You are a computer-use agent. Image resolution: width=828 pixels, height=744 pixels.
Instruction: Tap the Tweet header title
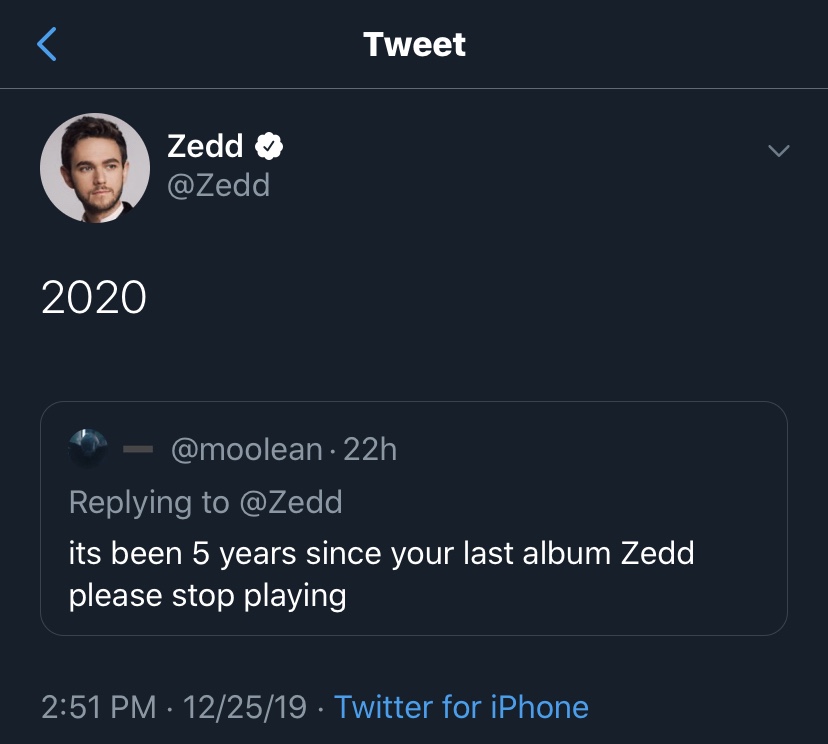(x=414, y=44)
